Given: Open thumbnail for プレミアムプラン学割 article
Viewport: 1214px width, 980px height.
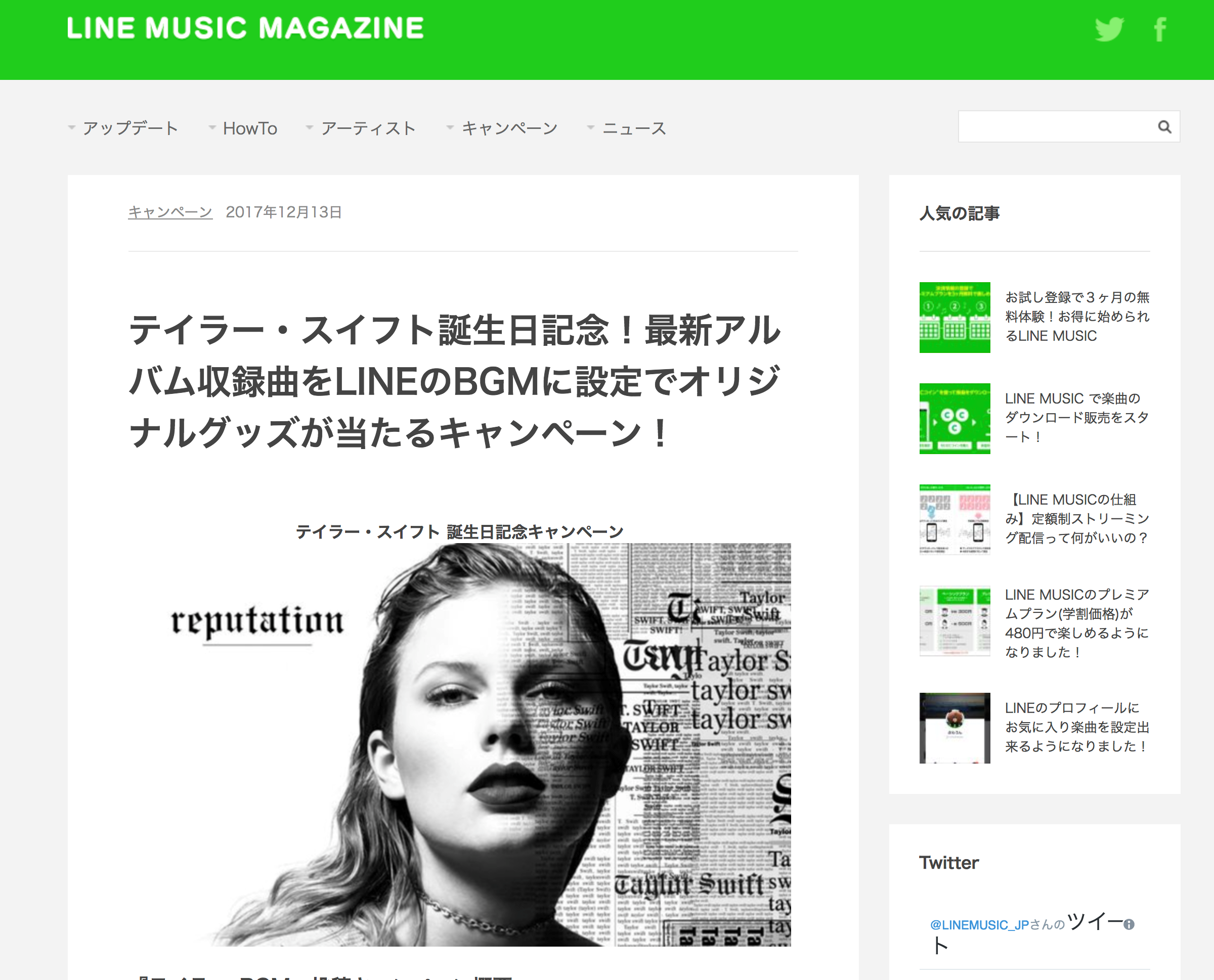Looking at the screenshot, I should pyautogui.click(x=955, y=620).
